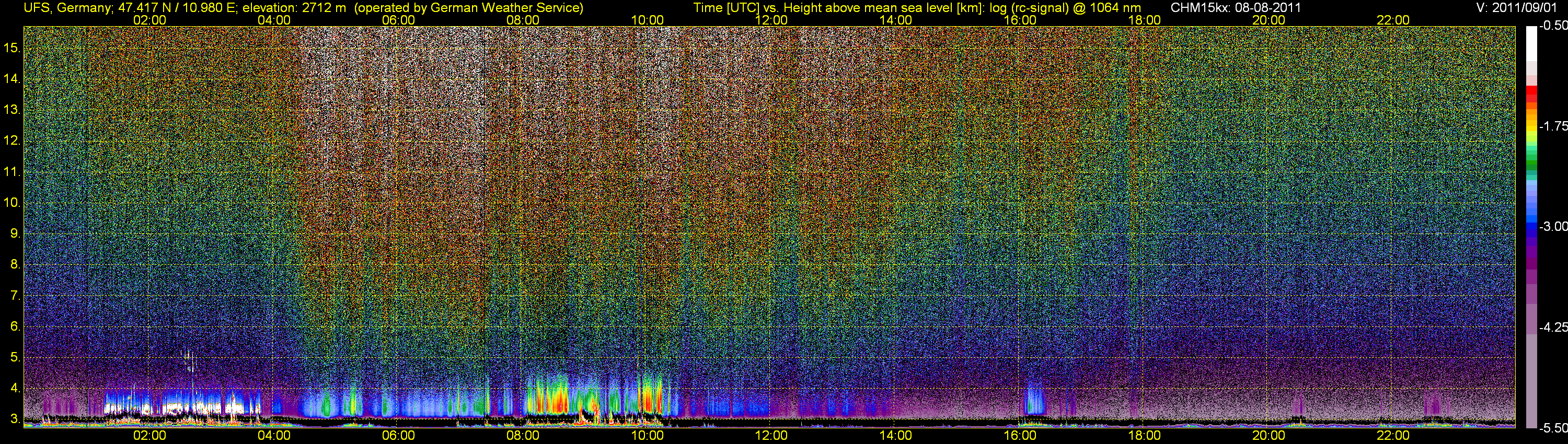The image size is (1568, 444).
Task: Click the -0.50 color scale label
Action: click(x=1553, y=26)
